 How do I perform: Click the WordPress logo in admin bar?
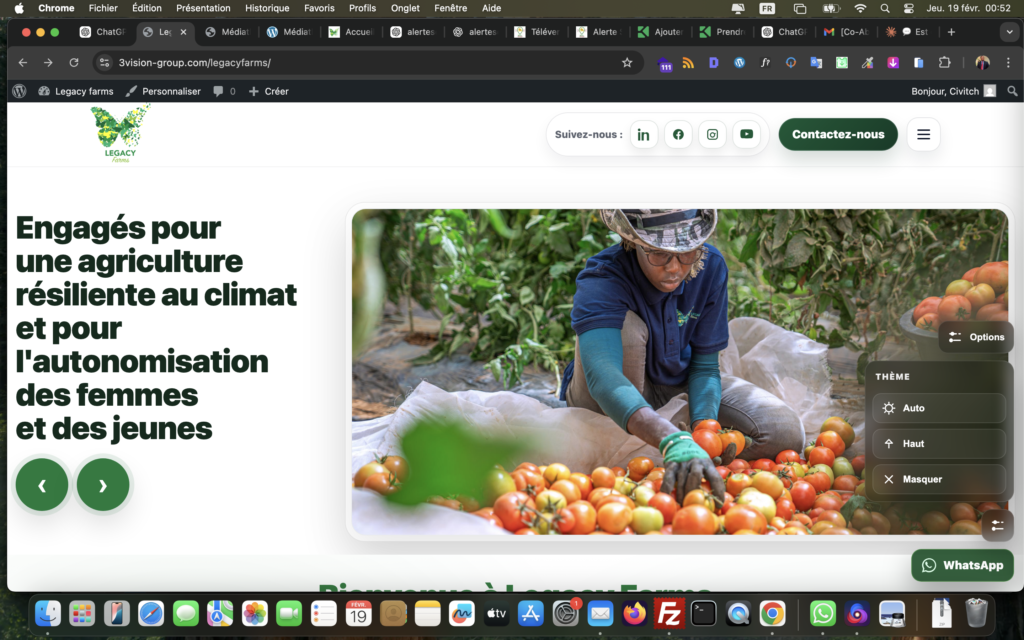pyautogui.click(x=19, y=91)
